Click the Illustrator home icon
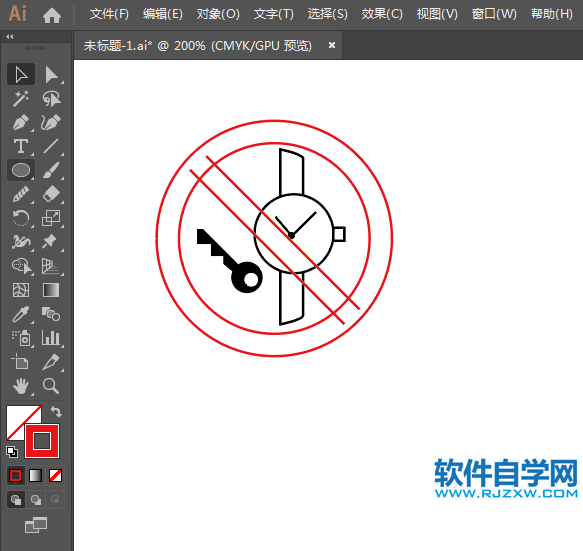 tap(52, 15)
